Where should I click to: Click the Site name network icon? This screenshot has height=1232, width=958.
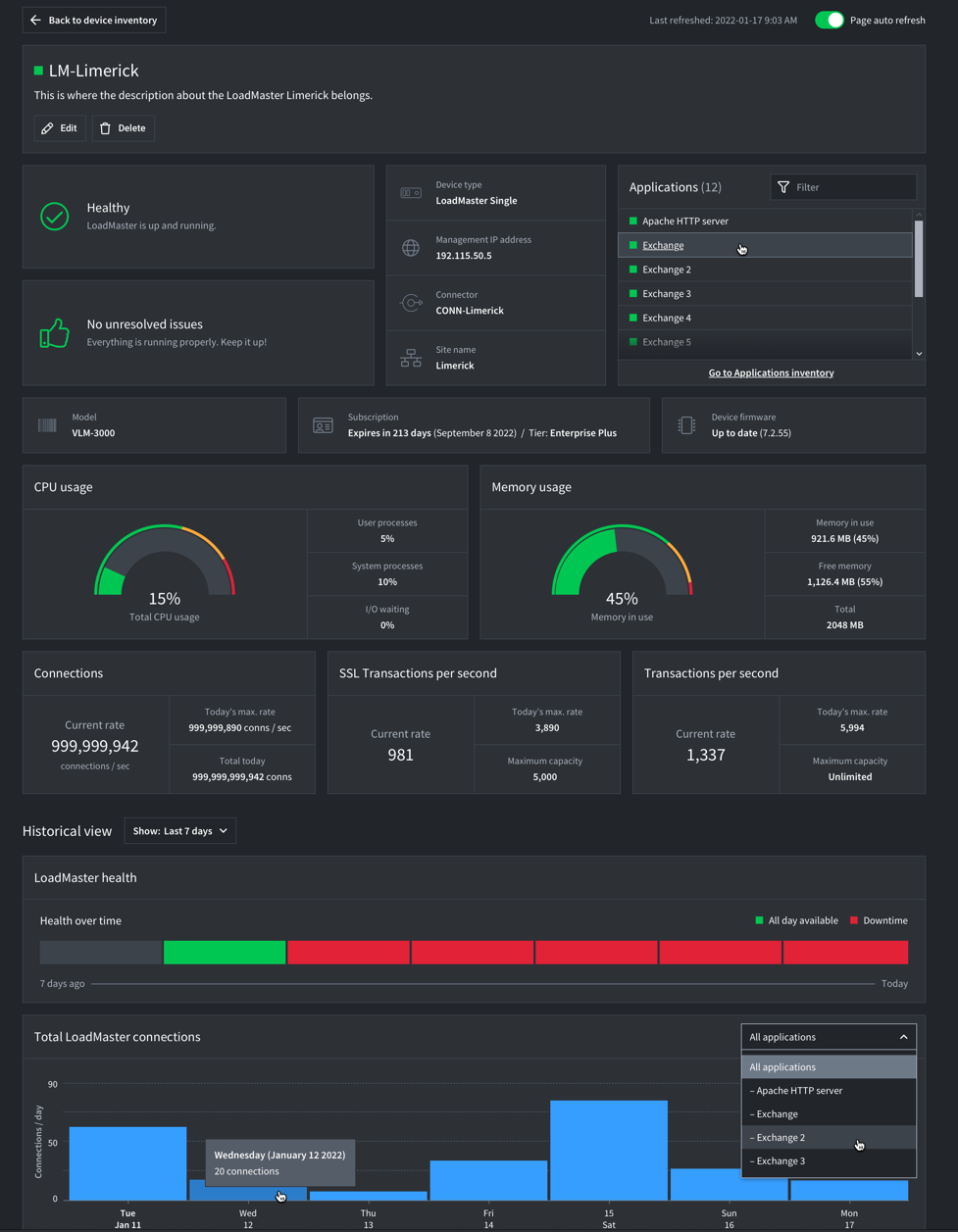[411, 358]
